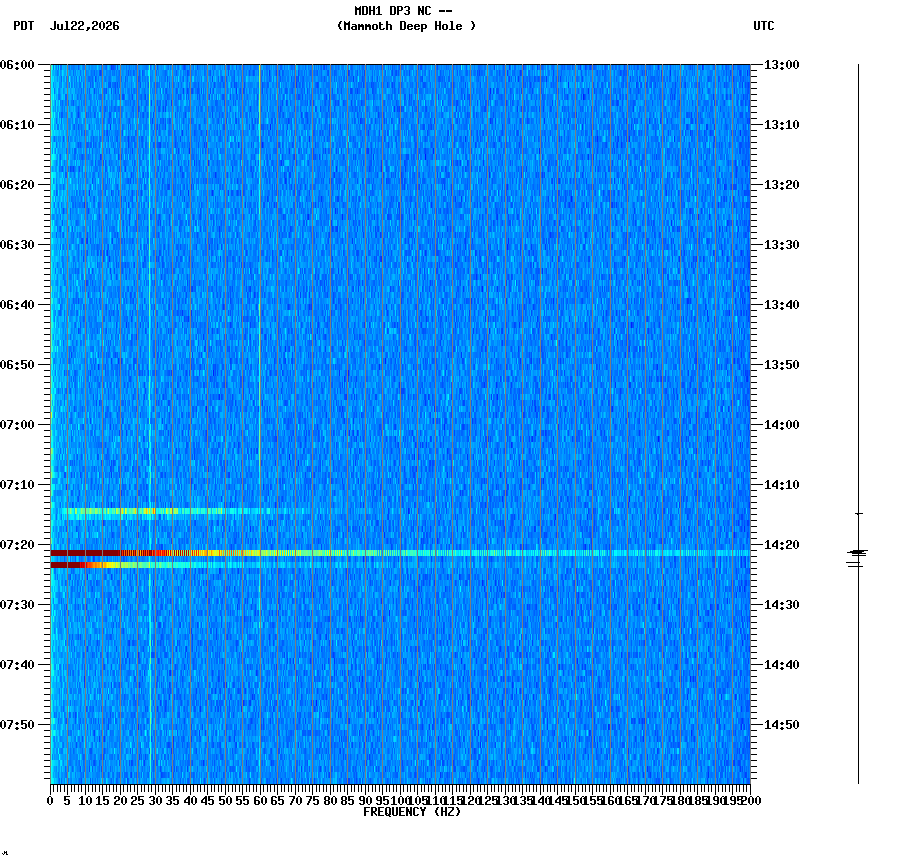Click the PDT timezone label
The width and height of the screenshot is (902, 864).
click(x=24, y=26)
